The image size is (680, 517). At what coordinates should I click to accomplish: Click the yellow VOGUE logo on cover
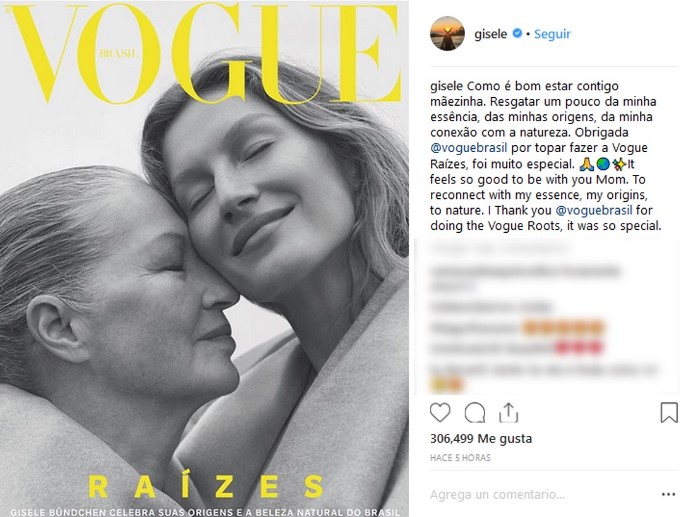click(x=206, y=53)
